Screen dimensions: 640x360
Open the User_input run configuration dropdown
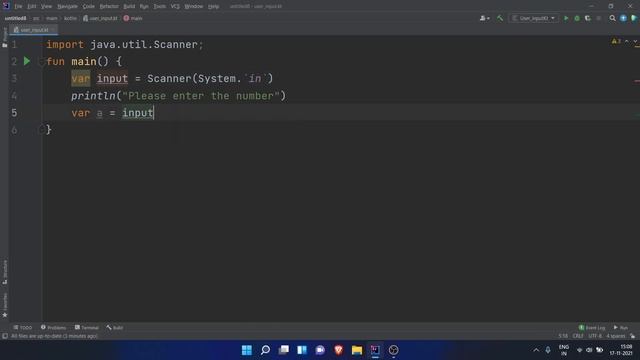click(534, 18)
